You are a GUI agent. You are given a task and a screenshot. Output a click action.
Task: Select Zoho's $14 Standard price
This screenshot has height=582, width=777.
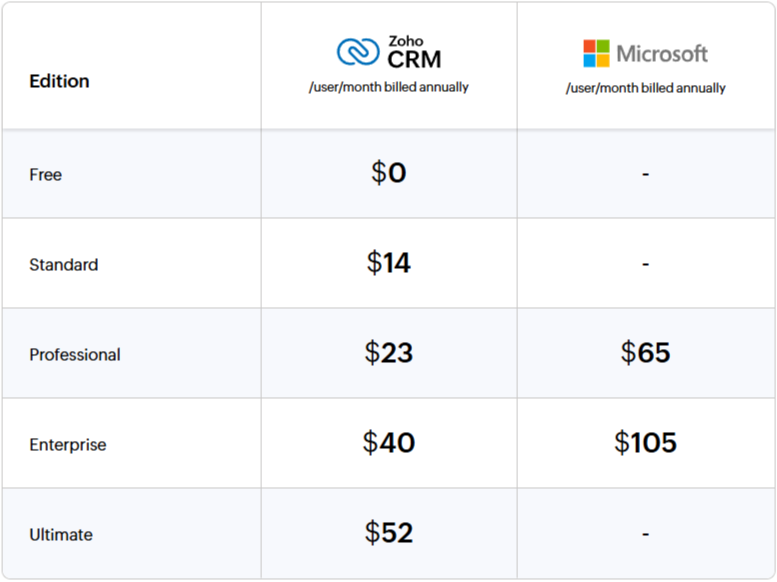389,262
